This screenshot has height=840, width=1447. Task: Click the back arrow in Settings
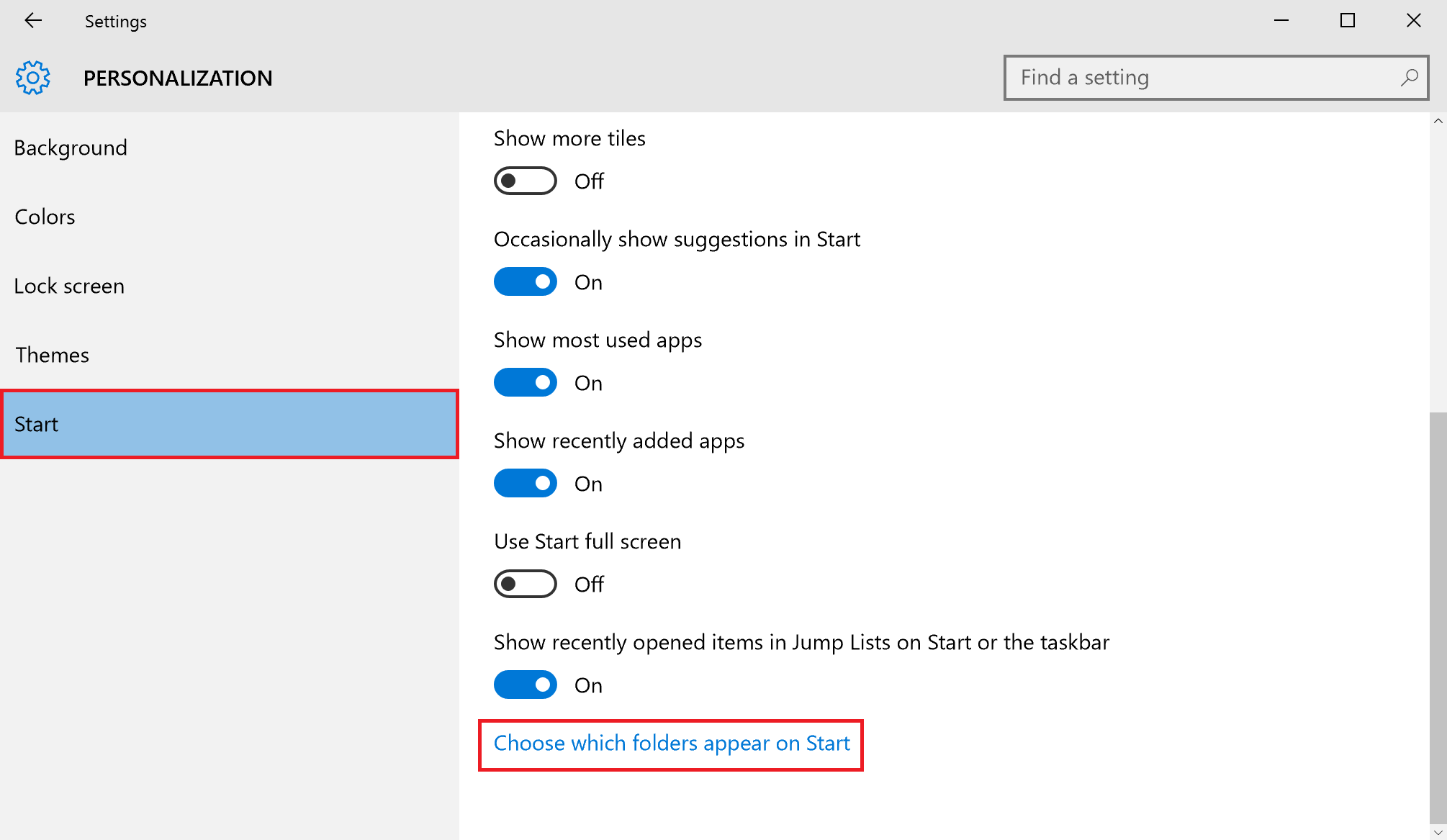(x=32, y=21)
